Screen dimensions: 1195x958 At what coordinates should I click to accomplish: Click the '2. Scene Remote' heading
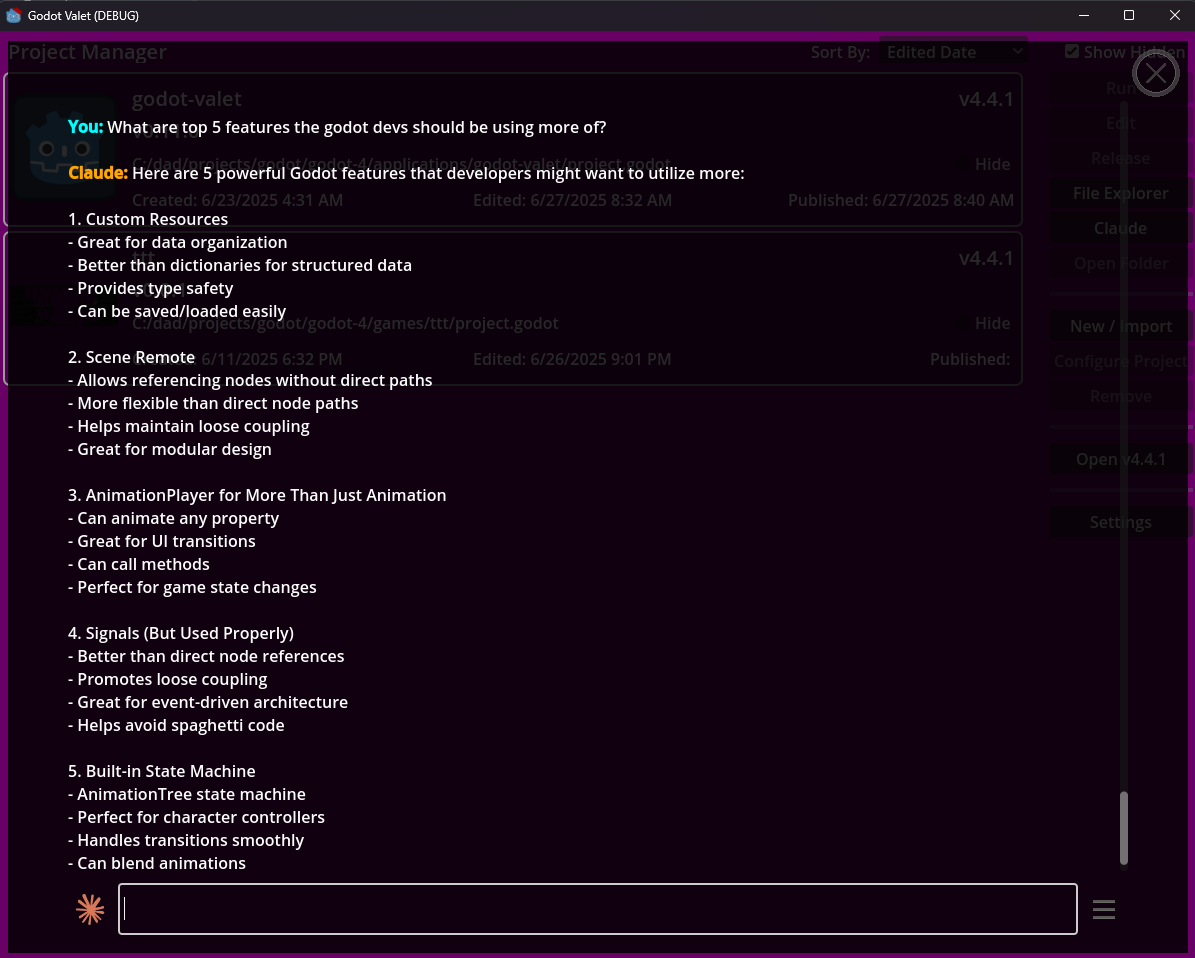coord(131,357)
